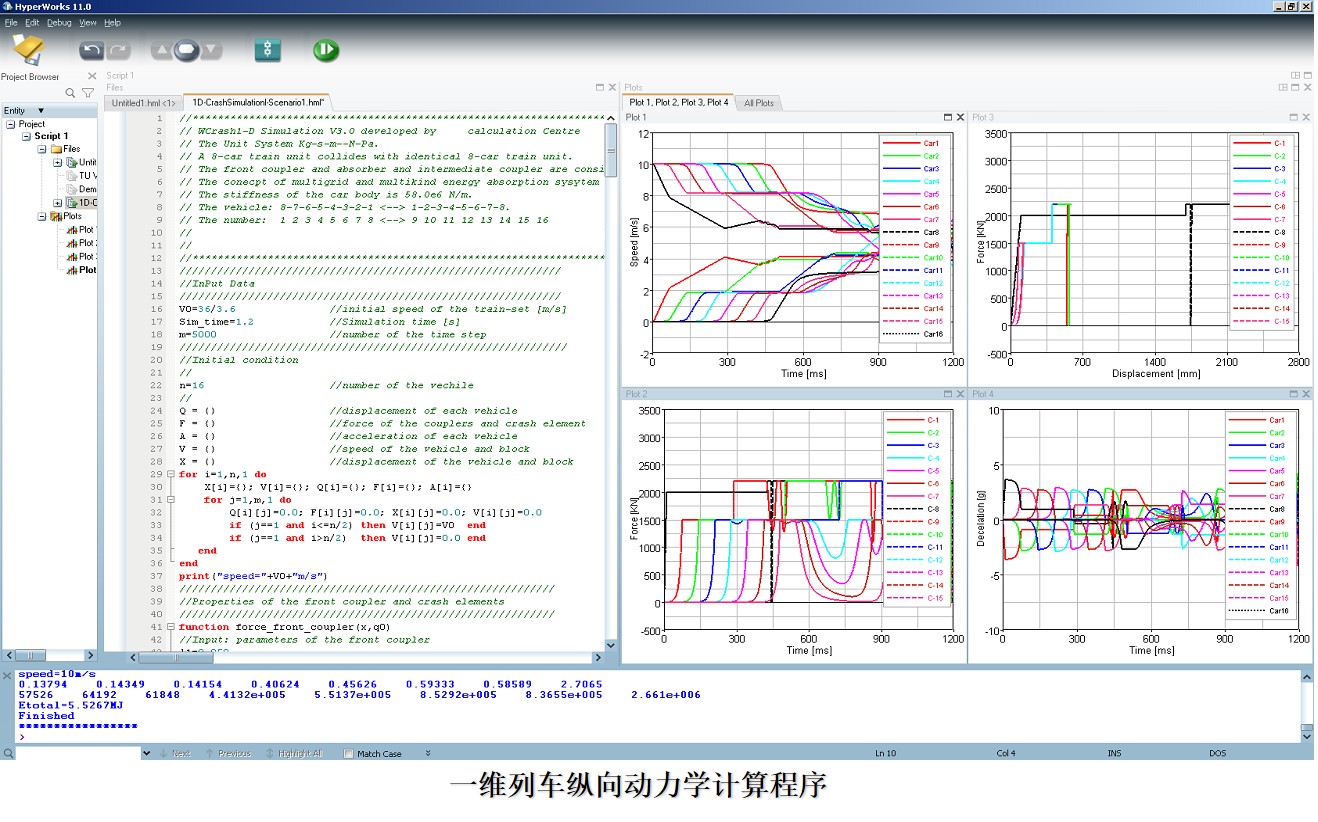This screenshot has height=822, width=1318.
Task: Select the Files folder in project tree
Action: coord(65,149)
